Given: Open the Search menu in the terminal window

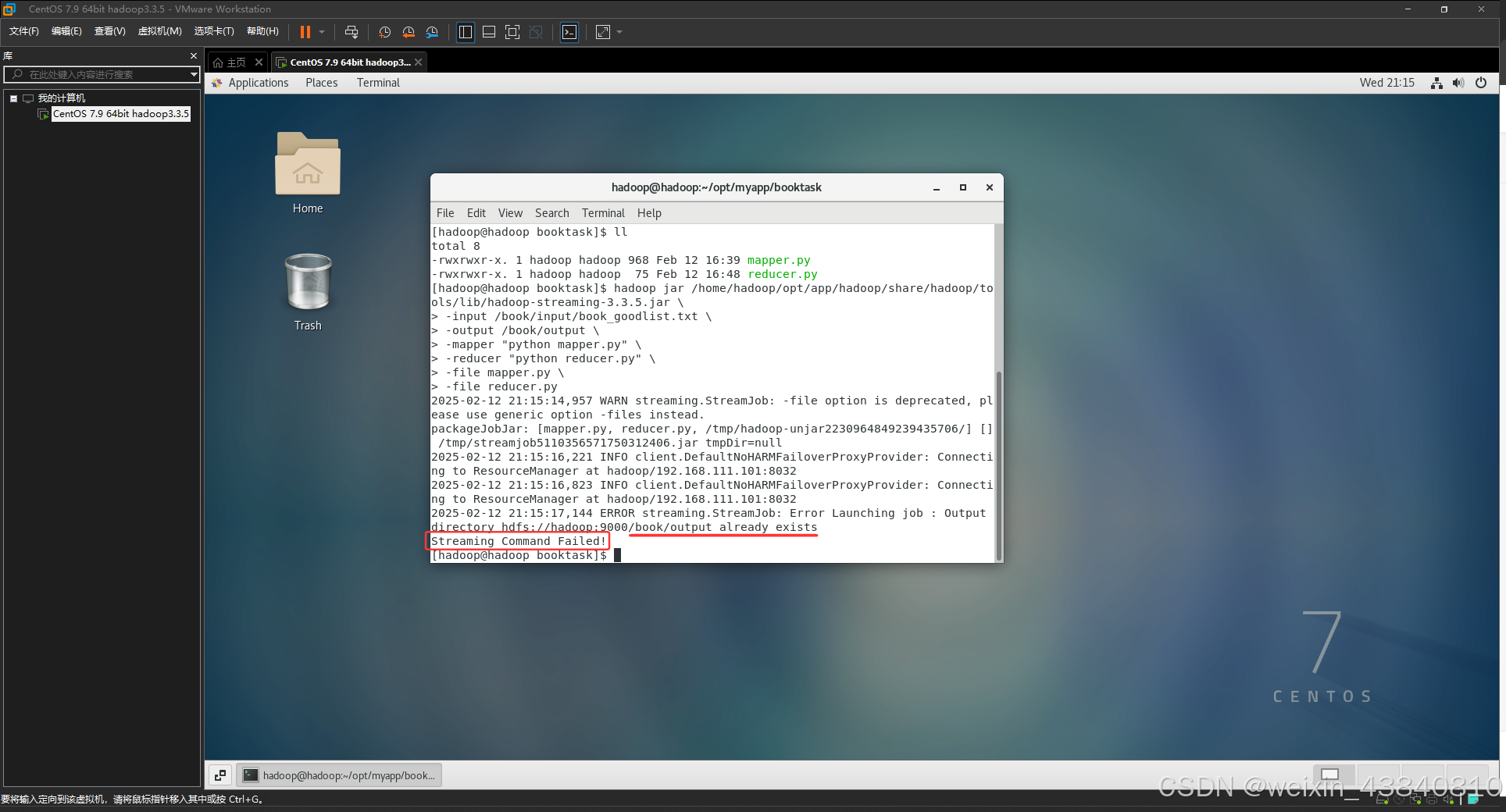Looking at the screenshot, I should click(x=551, y=212).
